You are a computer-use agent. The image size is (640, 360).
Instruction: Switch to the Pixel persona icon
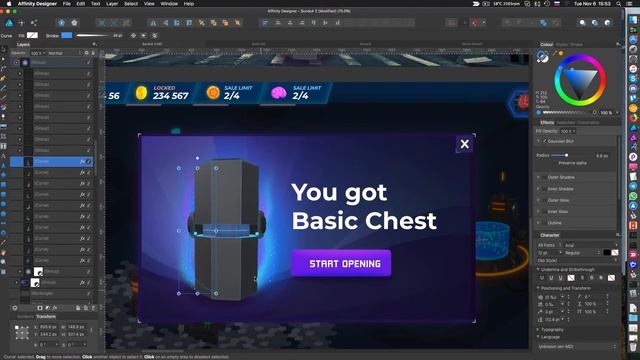[21, 23]
